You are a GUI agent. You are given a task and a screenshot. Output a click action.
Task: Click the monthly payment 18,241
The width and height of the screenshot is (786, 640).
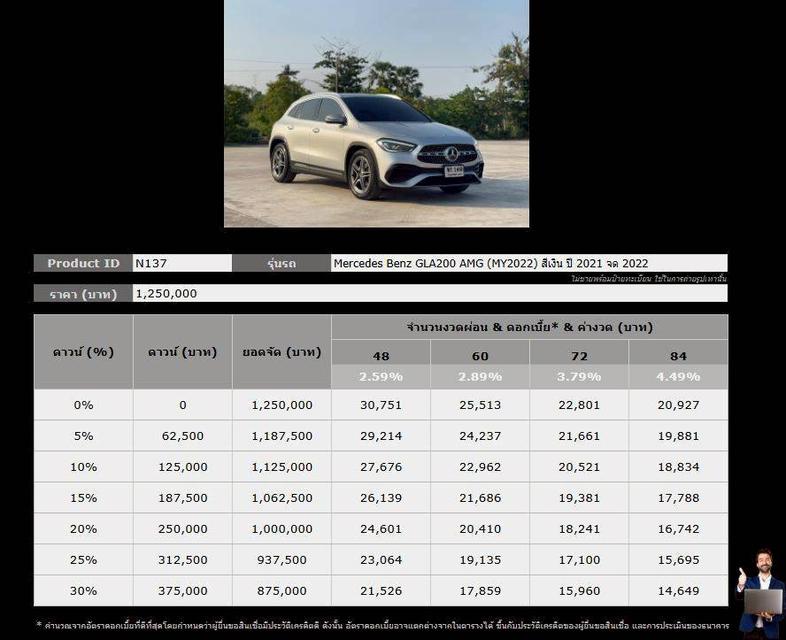pyautogui.click(x=579, y=529)
